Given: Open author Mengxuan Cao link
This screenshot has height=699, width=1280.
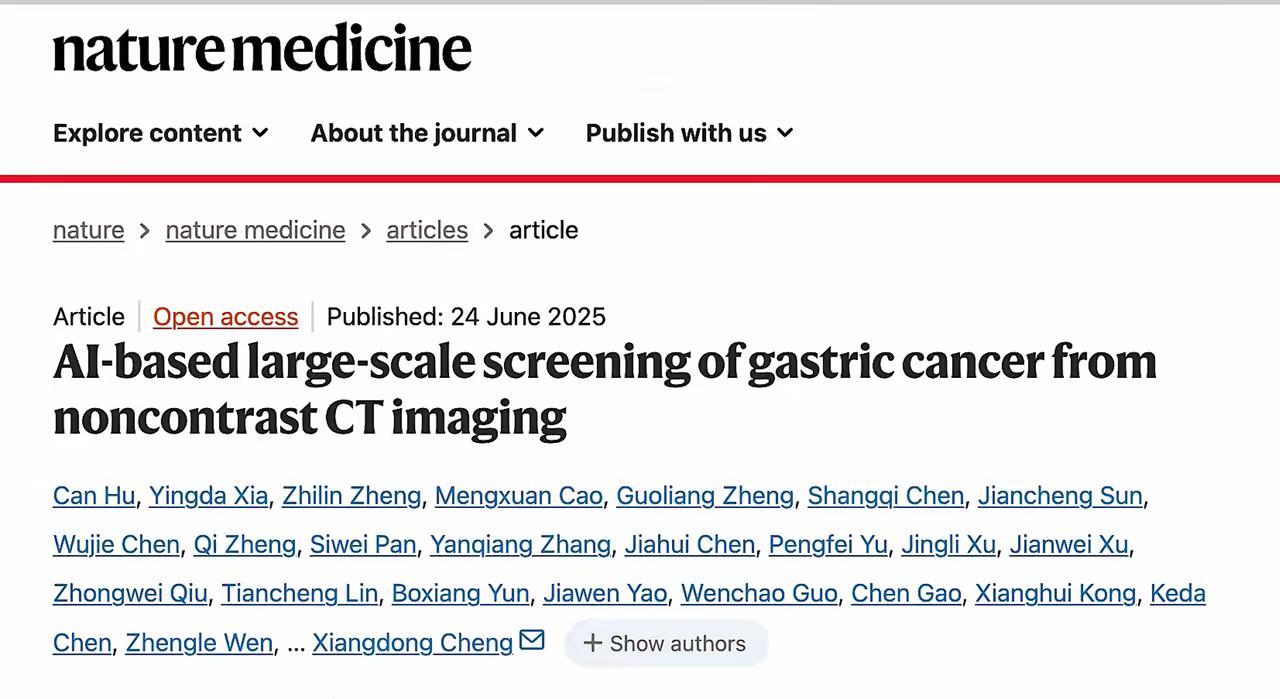Looking at the screenshot, I should pyautogui.click(x=518, y=496).
